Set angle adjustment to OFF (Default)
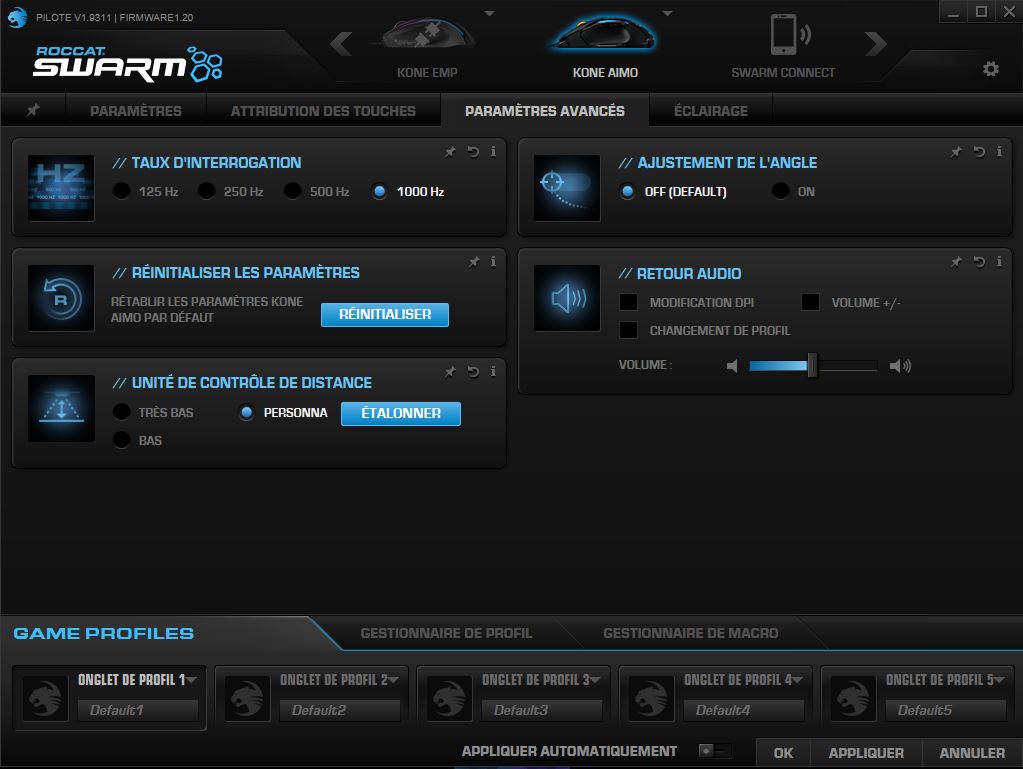The height and width of the screenshot is (769, 1023). pyautogui.click(x=627, y=192)
